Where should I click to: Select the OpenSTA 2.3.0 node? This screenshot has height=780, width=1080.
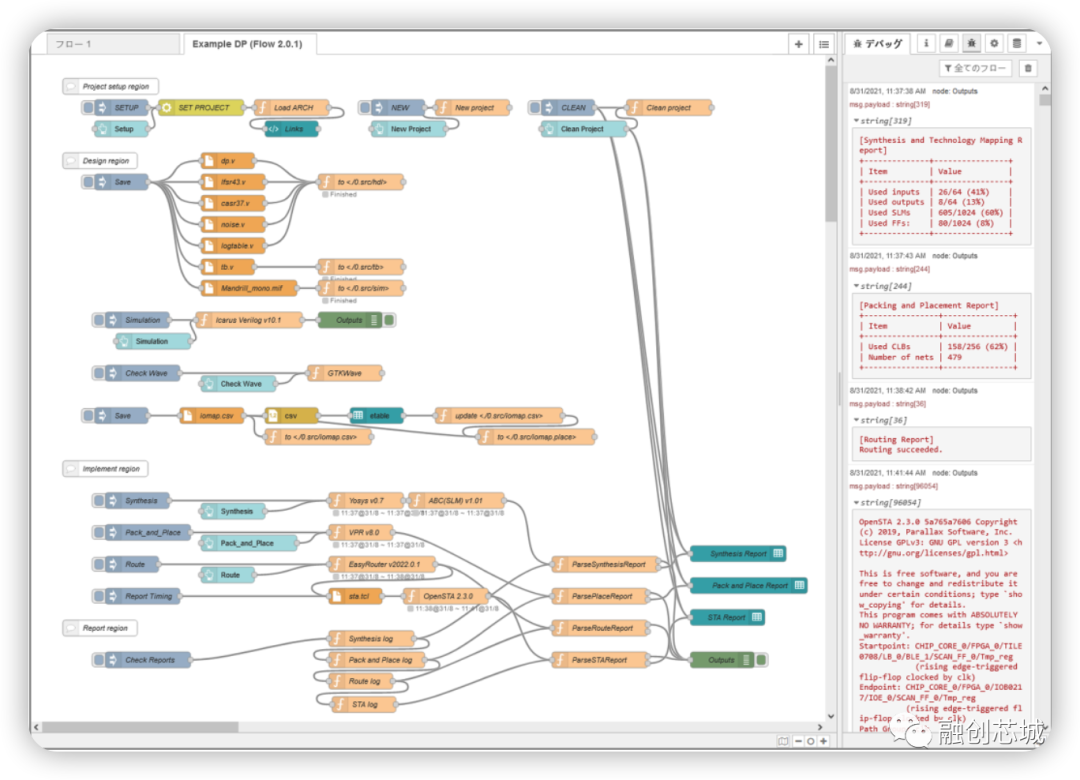point(446,596)
